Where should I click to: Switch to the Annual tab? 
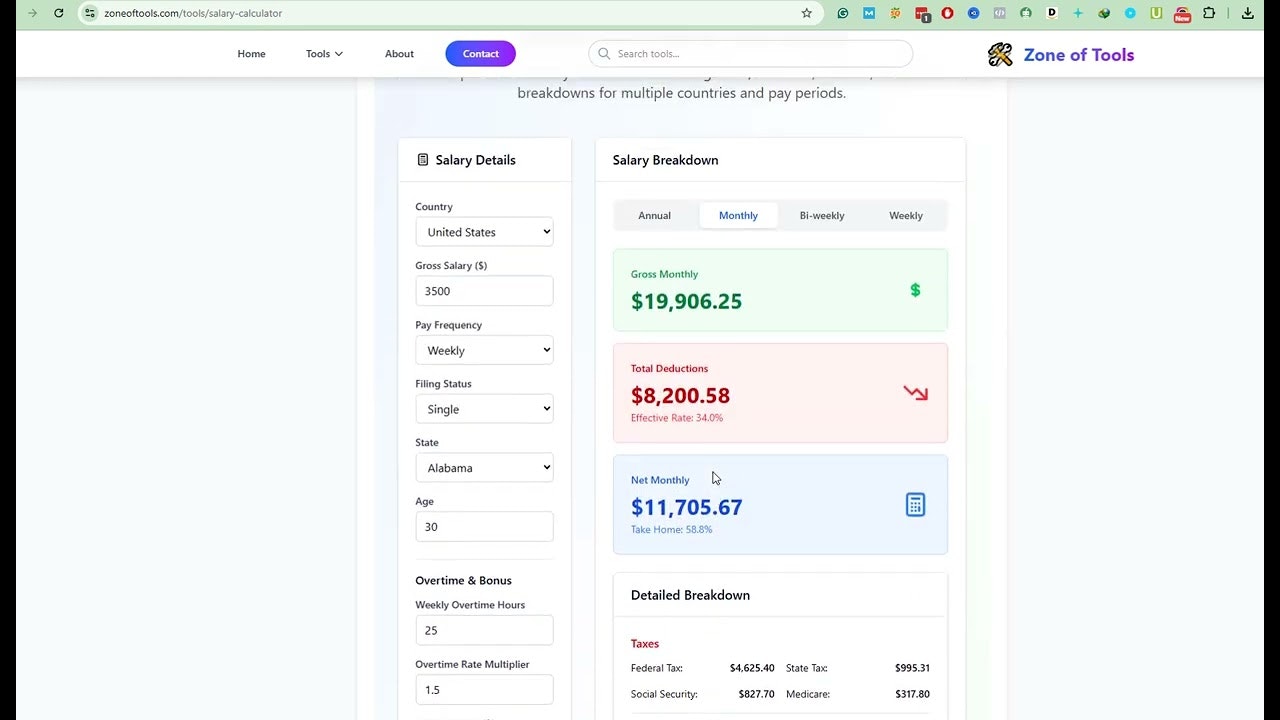[x=654, y=215]
